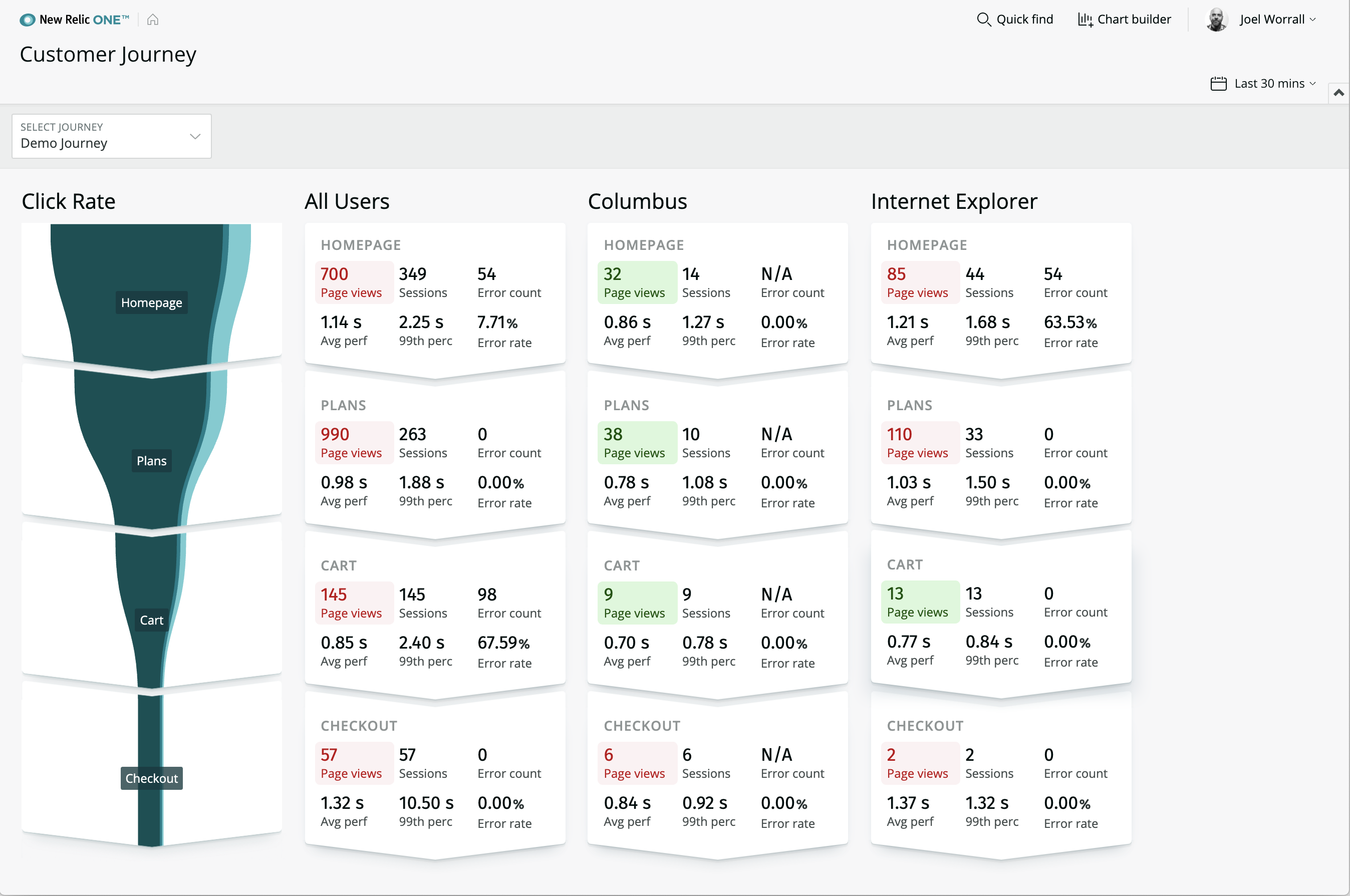This screenshot has width=1350, height=896.
Task: Click the Homepage label in the funnel
Action: click(151, 303)
